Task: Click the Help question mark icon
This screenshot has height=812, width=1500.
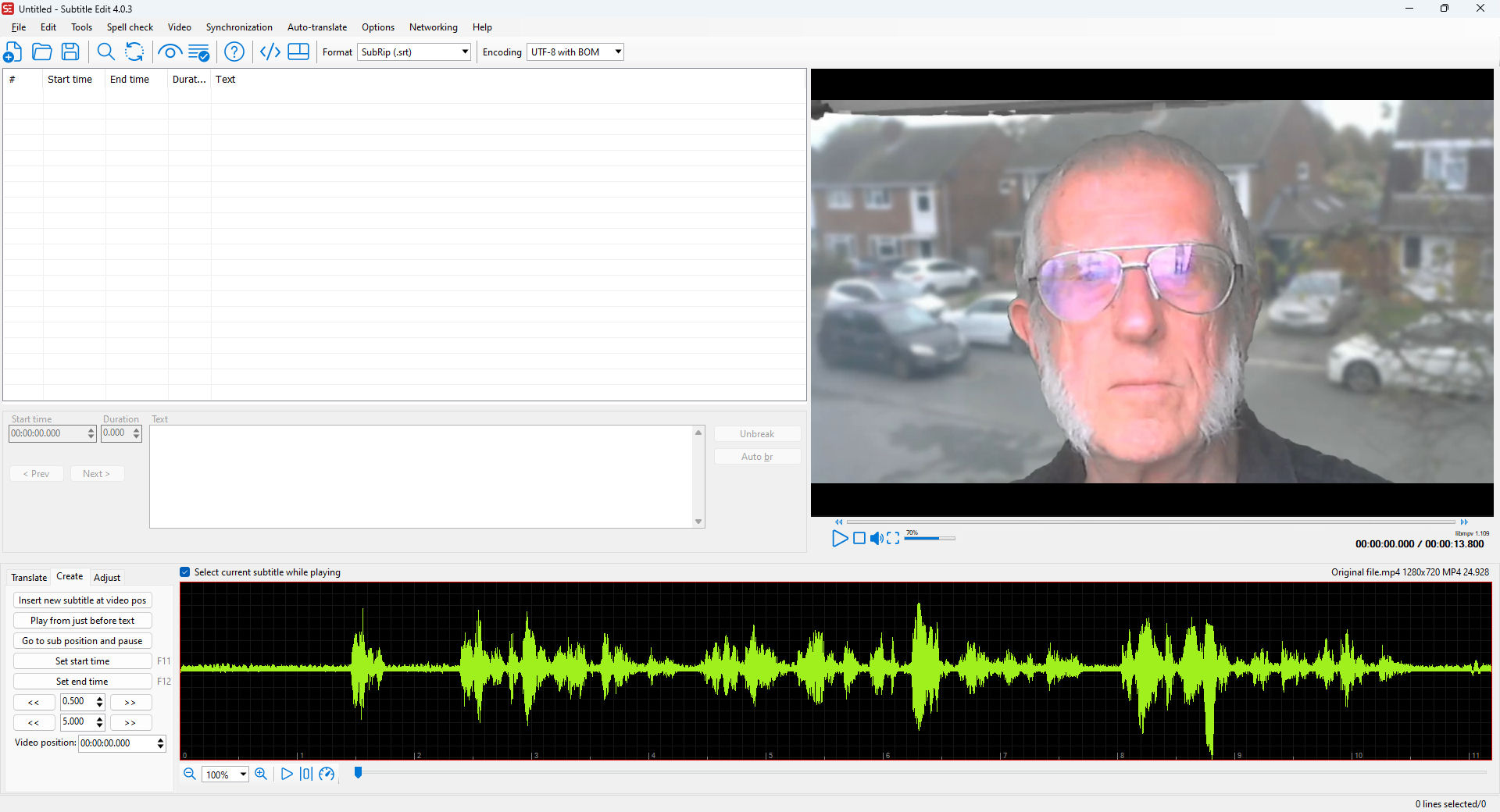Action: (234, 52)
